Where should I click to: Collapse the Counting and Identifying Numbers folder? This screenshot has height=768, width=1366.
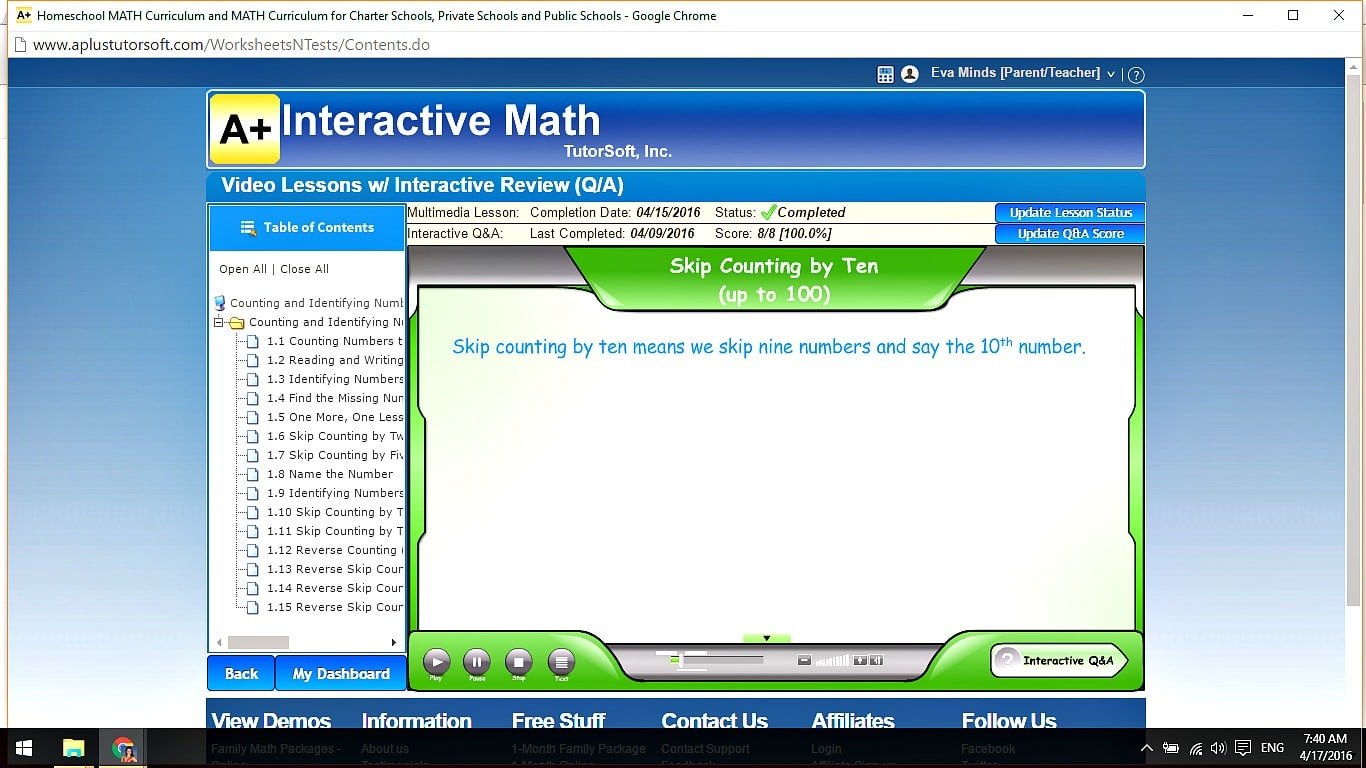coord(218,322)
